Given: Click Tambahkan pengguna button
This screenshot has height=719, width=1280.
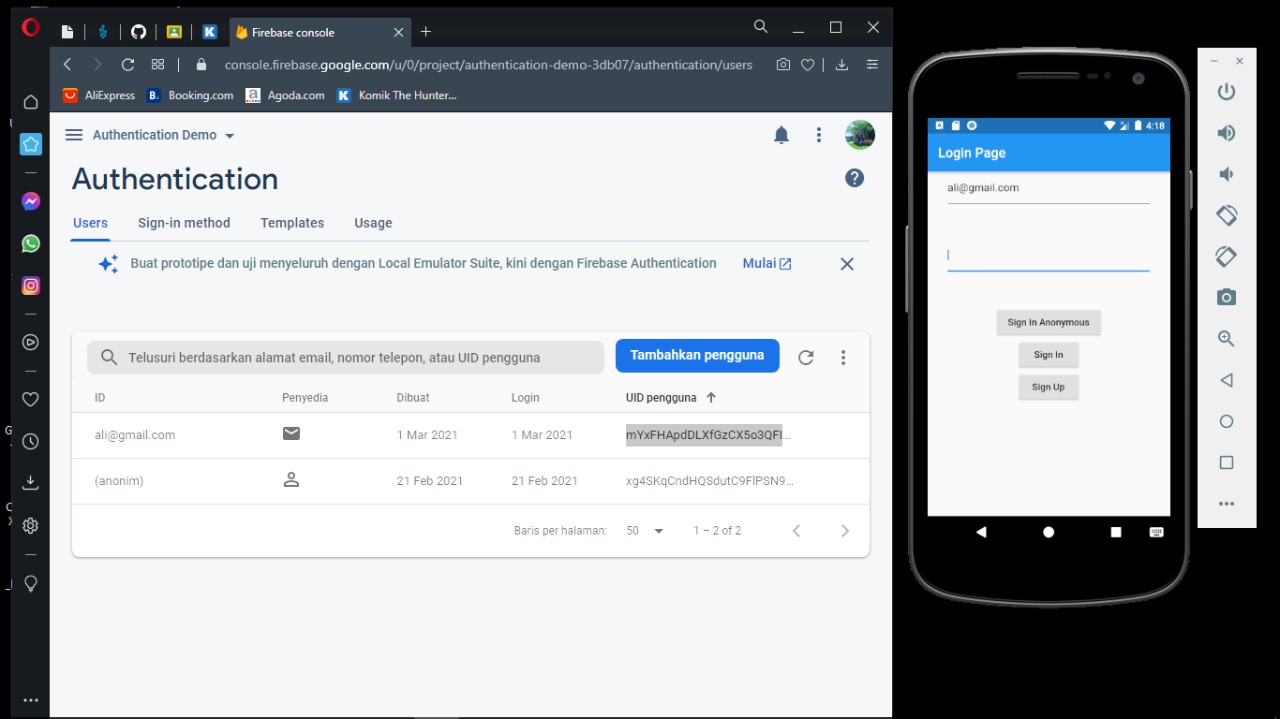Looking at the screenshot, I should [697, 356].
